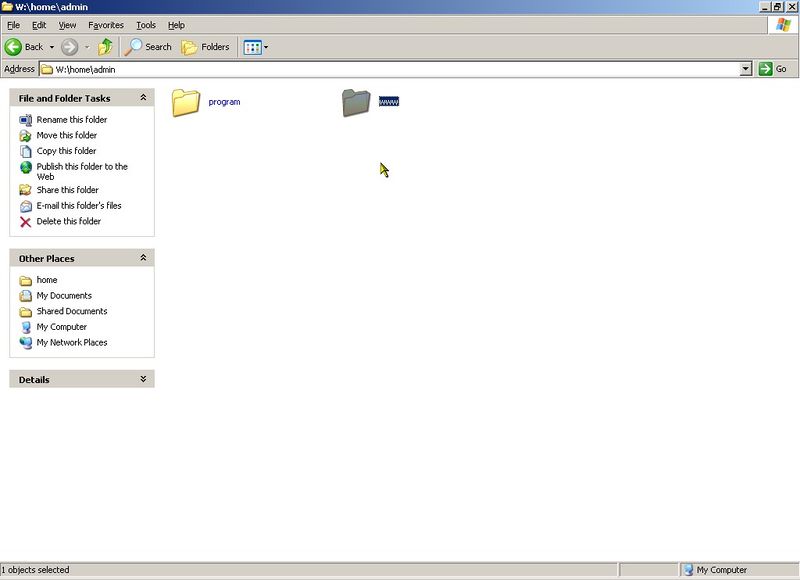Open the Forward history dropdown arrow
The image size is (800, 580).
87,47
